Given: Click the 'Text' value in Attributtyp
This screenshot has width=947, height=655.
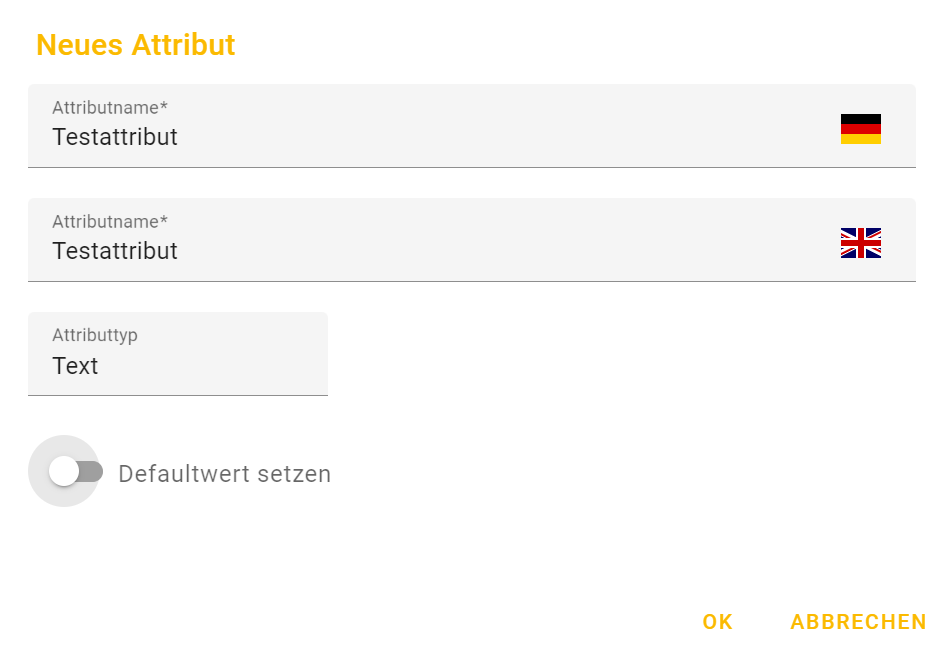Looking at the screenshot, I should click(x=75, y=366).
